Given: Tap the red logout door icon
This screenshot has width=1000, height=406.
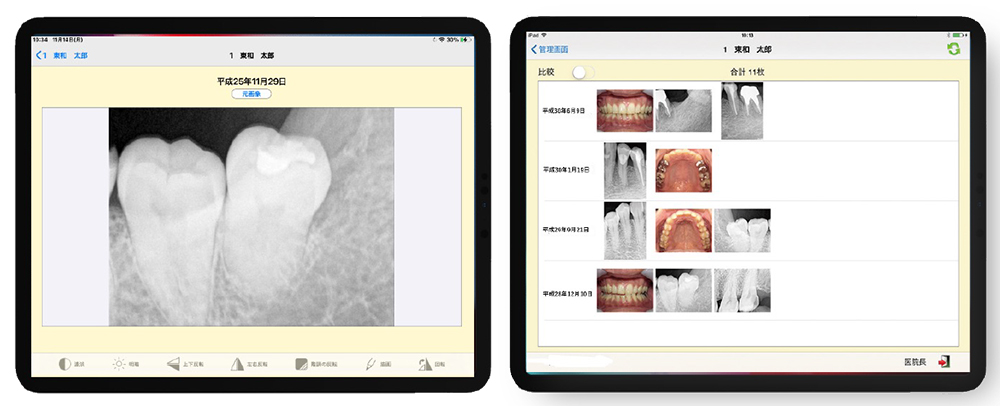Looking at the screenshot, I should [x=943, y=360].
